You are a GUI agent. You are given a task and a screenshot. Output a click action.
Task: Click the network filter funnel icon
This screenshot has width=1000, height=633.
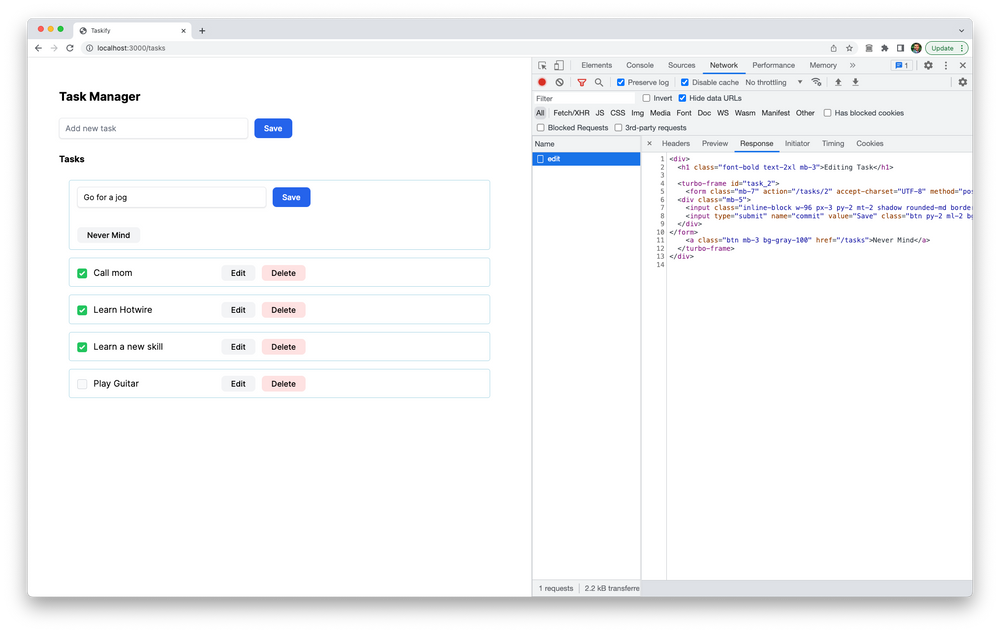pyautogui.click(x=583, y=82)
